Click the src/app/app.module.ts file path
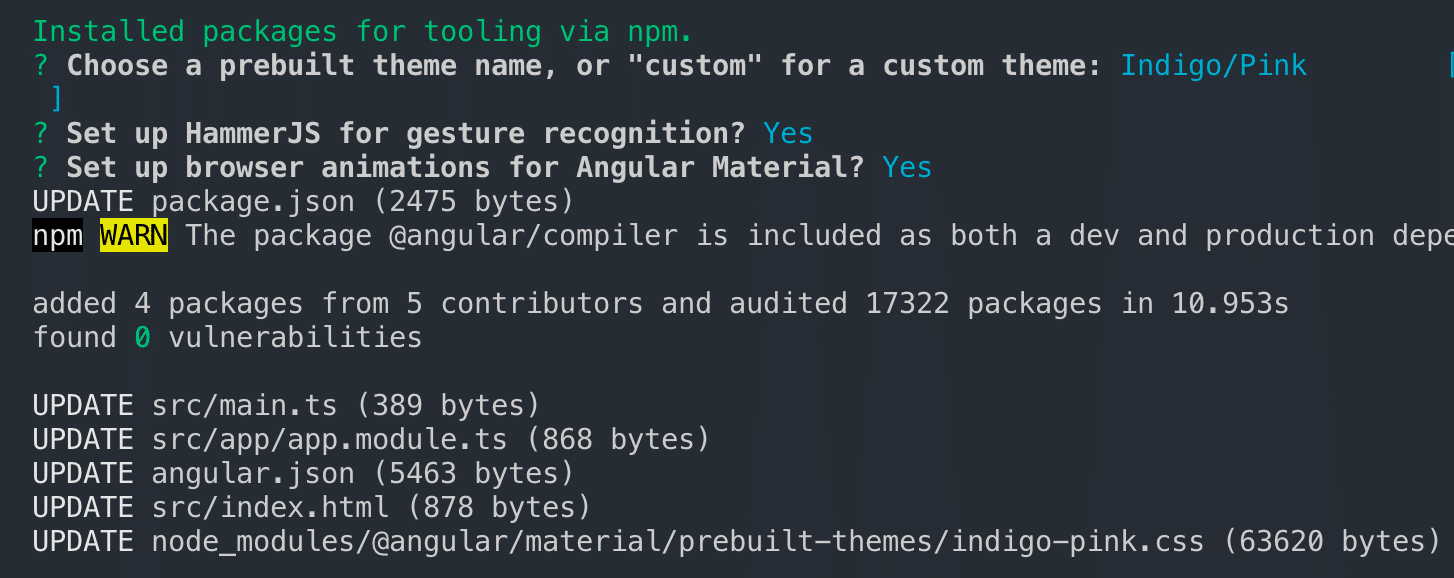The width and height of the screenshot is (1454, 578). point(329,440)
